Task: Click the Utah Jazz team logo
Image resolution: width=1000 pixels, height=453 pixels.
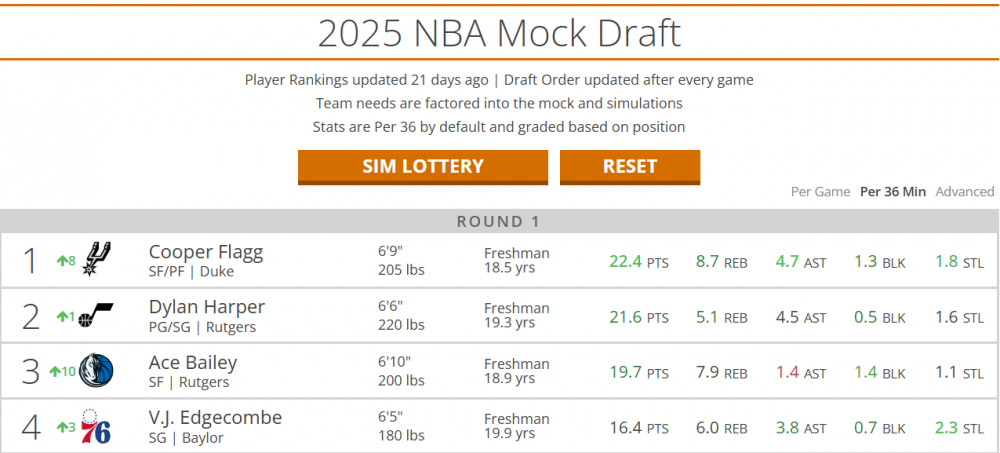Action: pos(97,316)
